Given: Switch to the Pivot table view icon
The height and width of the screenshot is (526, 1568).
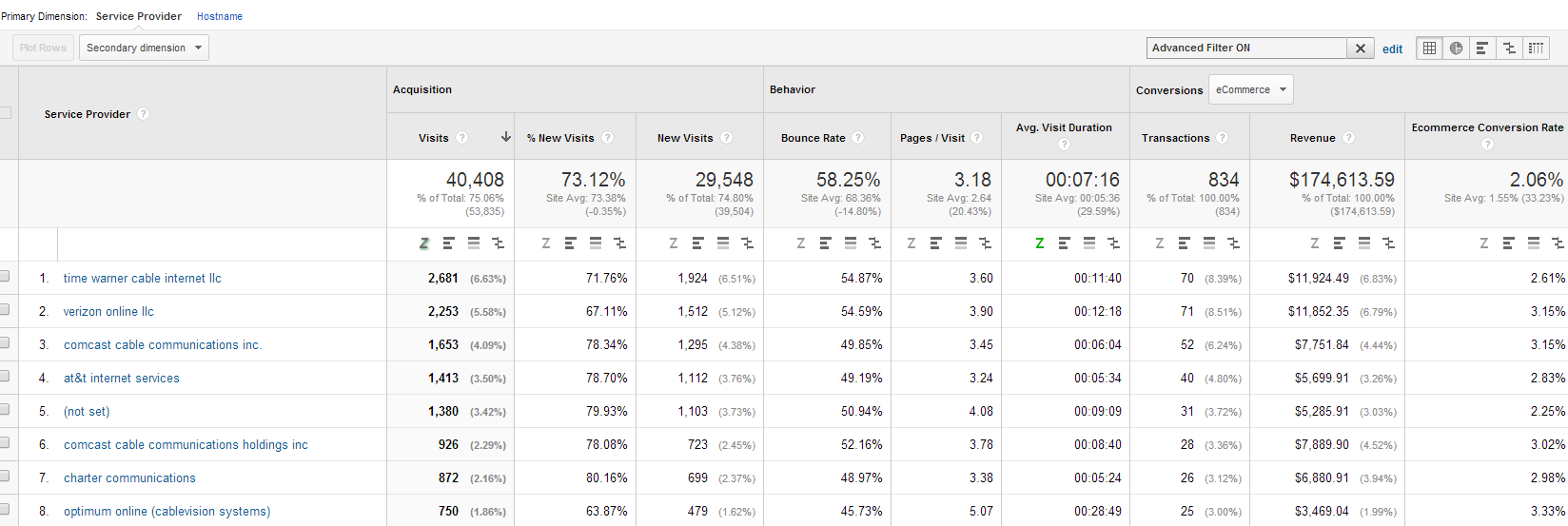Looking at the screenshot, I should click(1536, 48).
